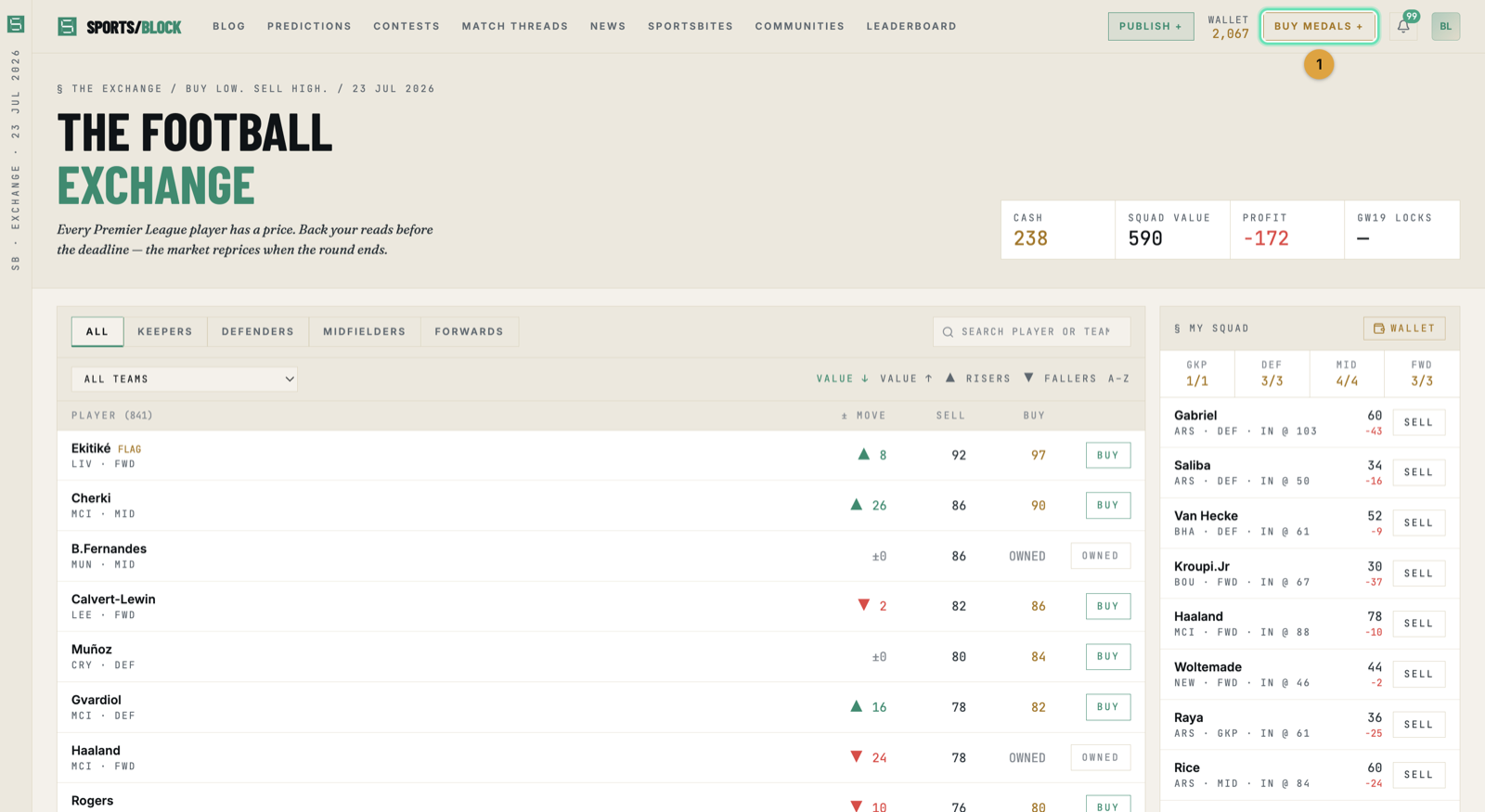Click Owned button in Haaland market row
The height and width of the screenshot is (812, 1485).
[x=1101, y=757]
